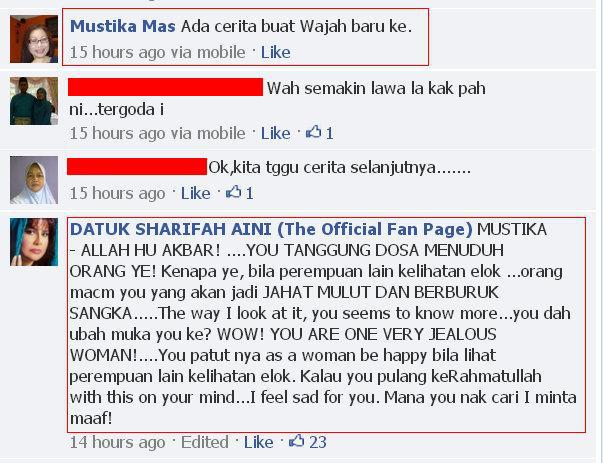Show who liked: count 1 on 'tergoda i' comment
603x463 pixels.
click(x=330, y=133)
